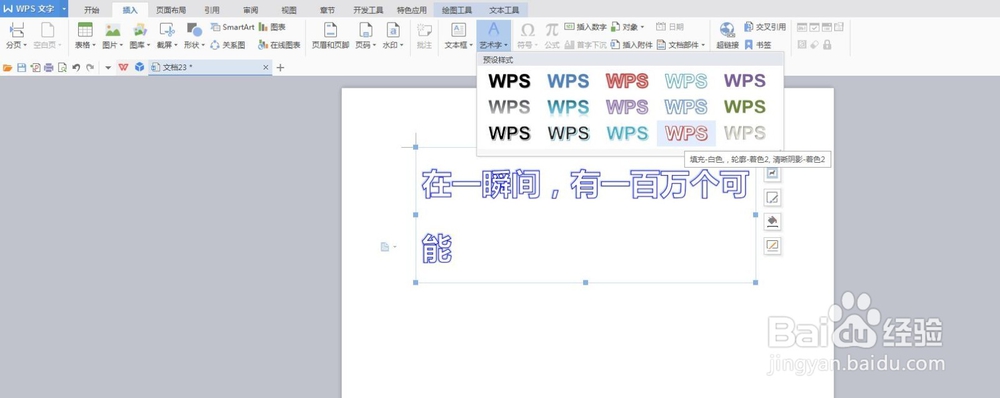Open the paragraph layout marker dropdown left of text

coord(388,247)
